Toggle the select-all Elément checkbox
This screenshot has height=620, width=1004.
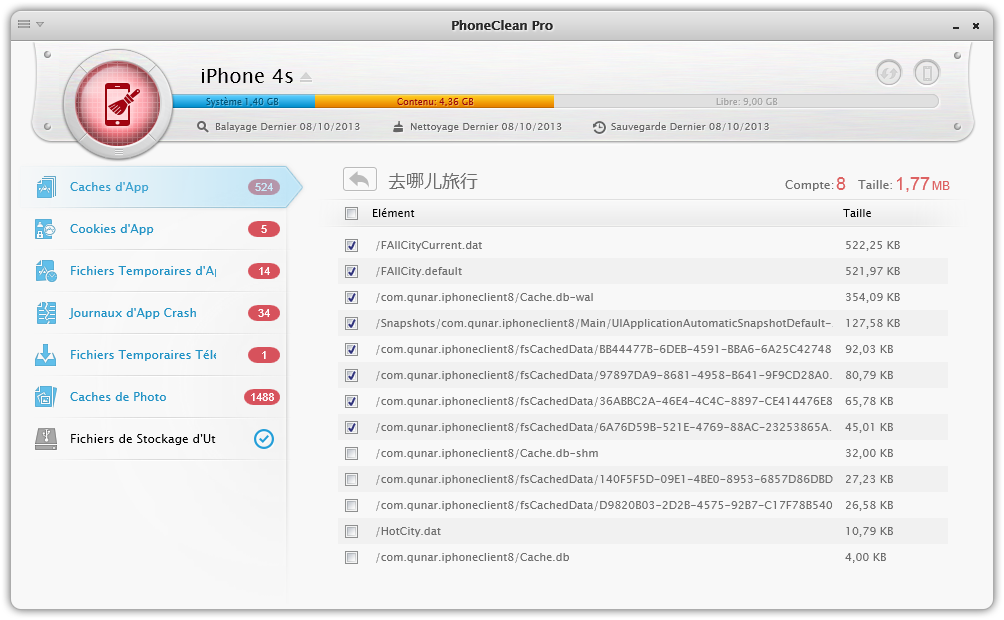pyautogui.click(x=352, y=213)
